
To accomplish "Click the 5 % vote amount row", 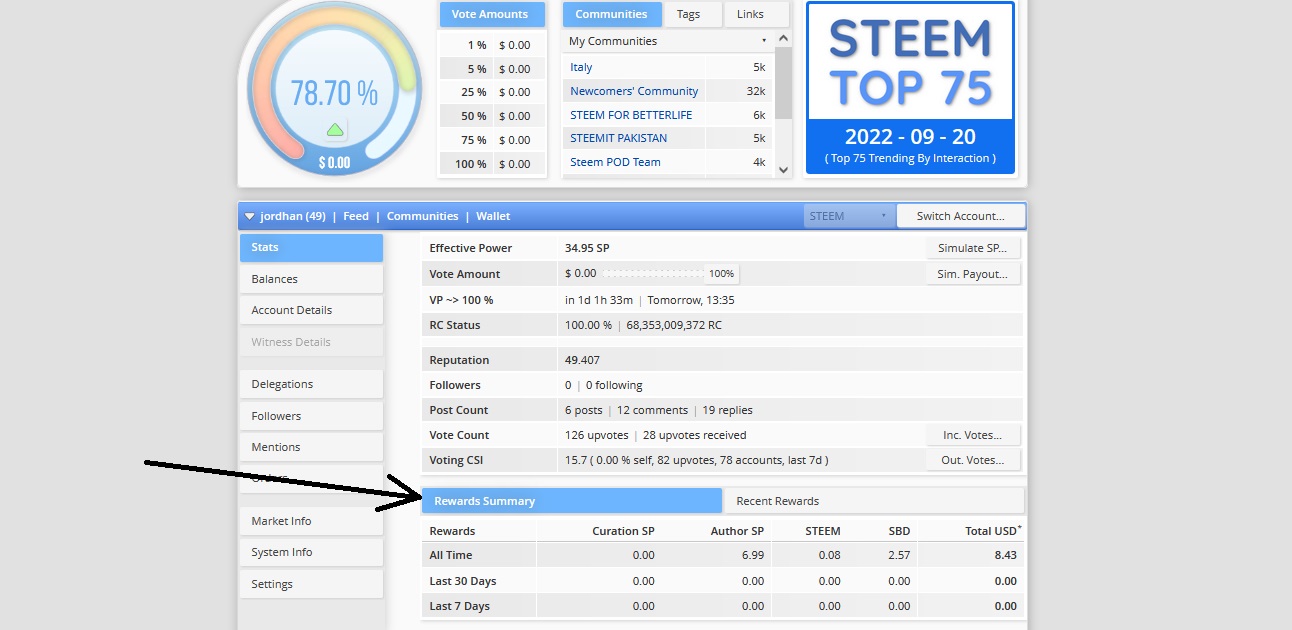I will 492,69.
